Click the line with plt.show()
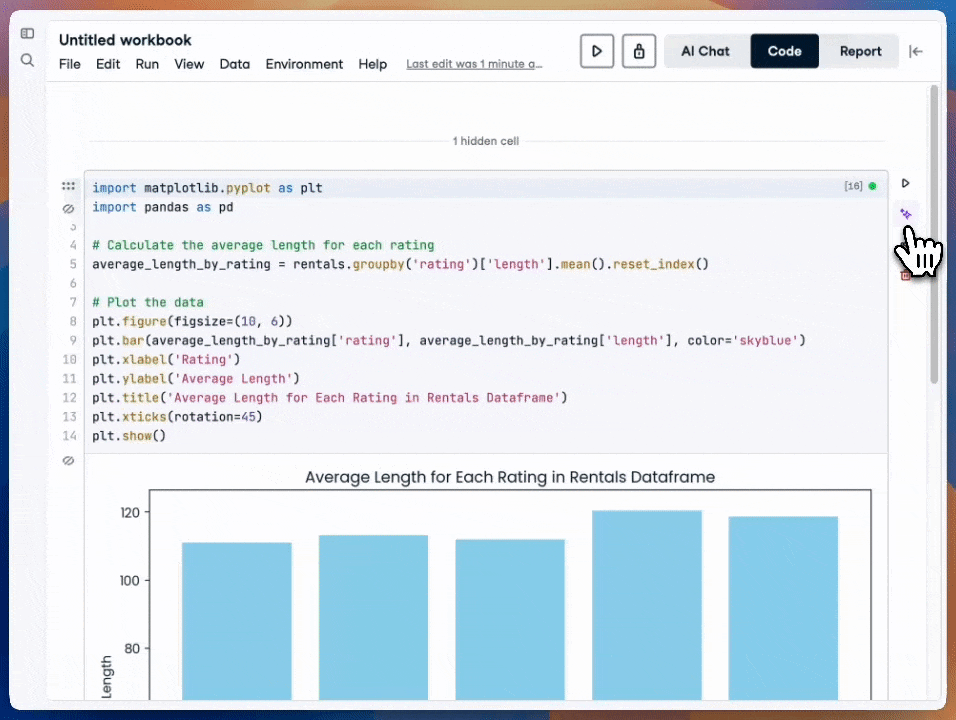The image size is (956, 720). coord(129,436)
